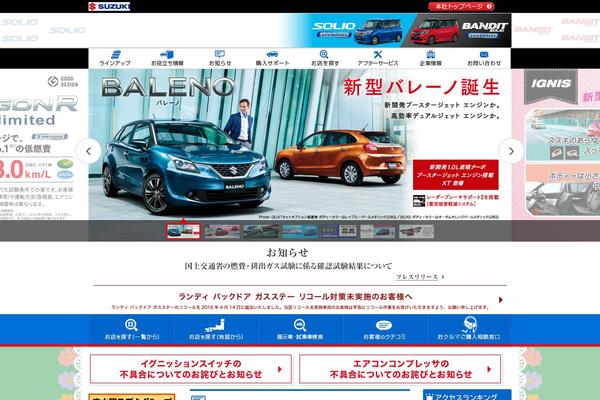Open 国土交通省の燃費・排出ガス試験 notice

(x=288, y=266)
